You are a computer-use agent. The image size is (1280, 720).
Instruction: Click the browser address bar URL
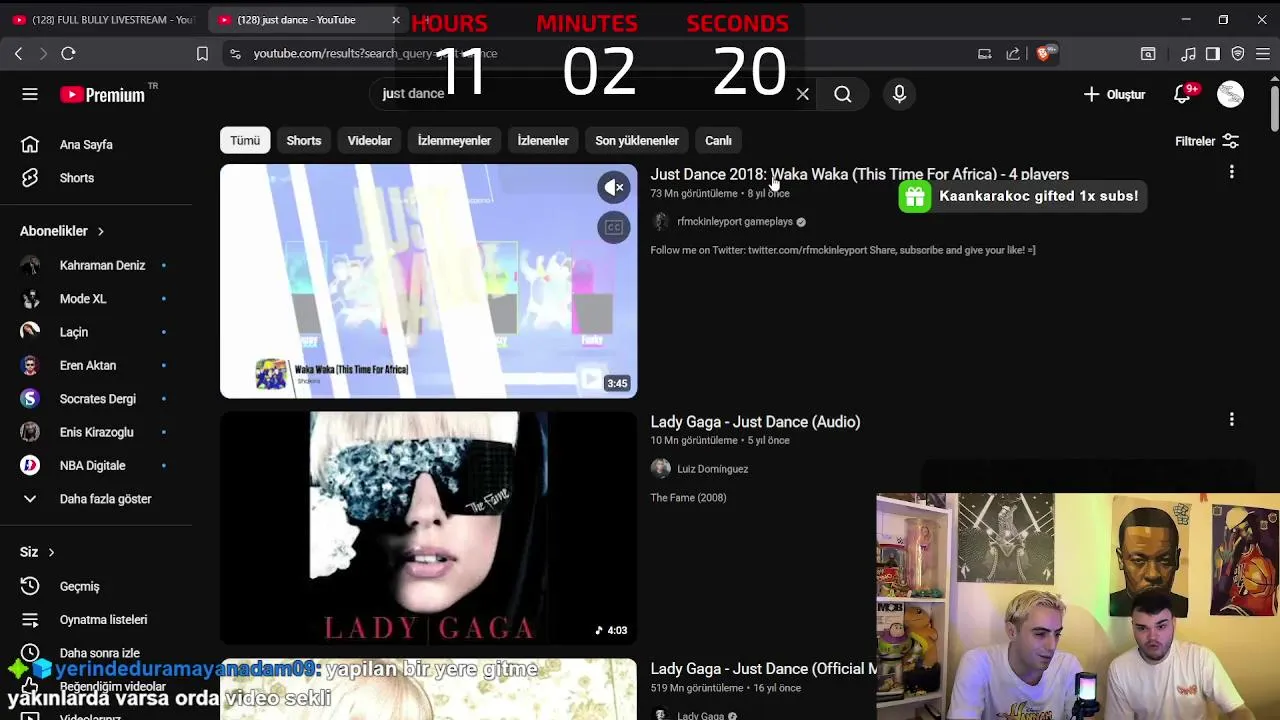[375, 54]
